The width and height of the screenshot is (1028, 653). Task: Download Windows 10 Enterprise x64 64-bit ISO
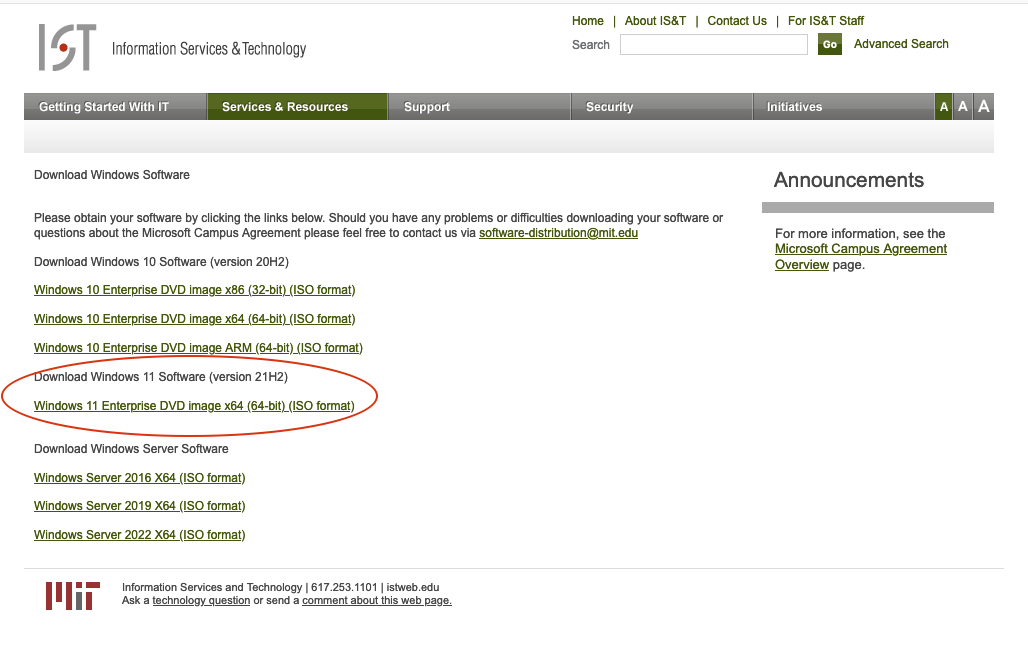point(195,319)
